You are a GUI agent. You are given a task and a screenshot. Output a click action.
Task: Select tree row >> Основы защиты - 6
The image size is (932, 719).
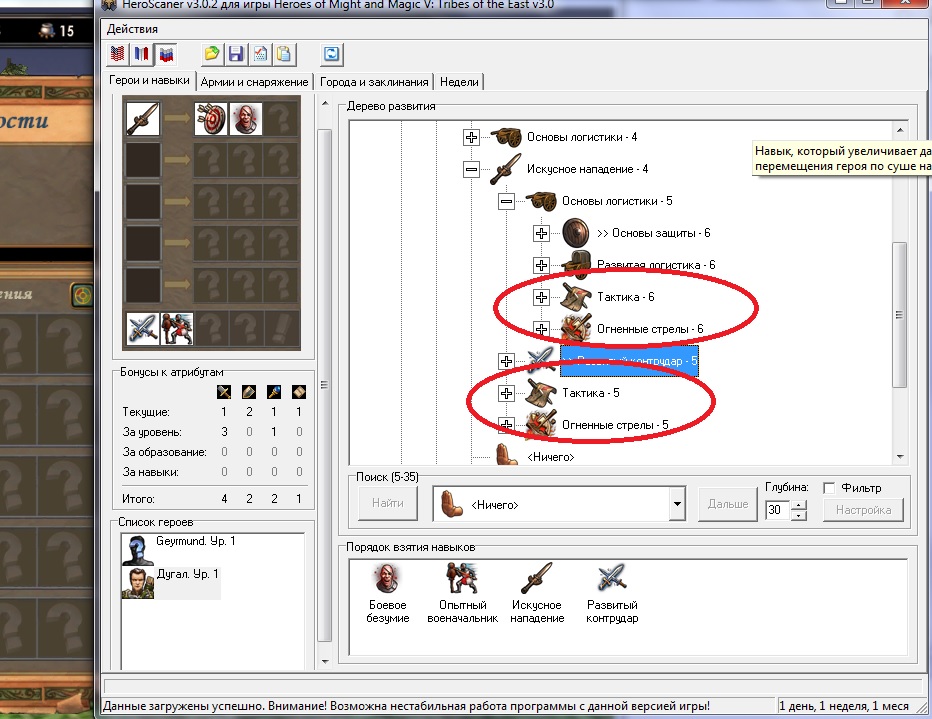[x=653, y=234]
